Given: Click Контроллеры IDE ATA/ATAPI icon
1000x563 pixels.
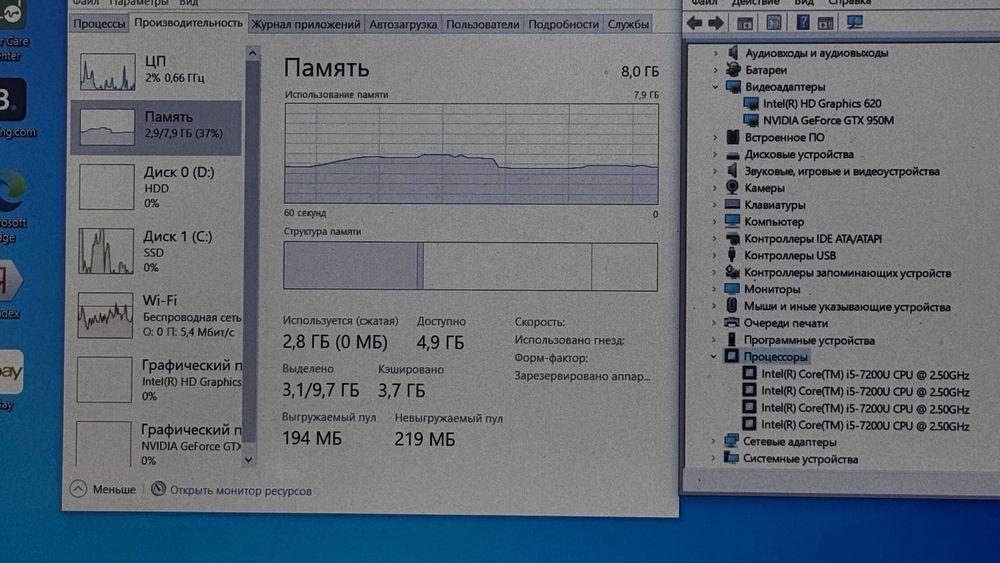Looking at the screenshot, I should coord(733,238).
